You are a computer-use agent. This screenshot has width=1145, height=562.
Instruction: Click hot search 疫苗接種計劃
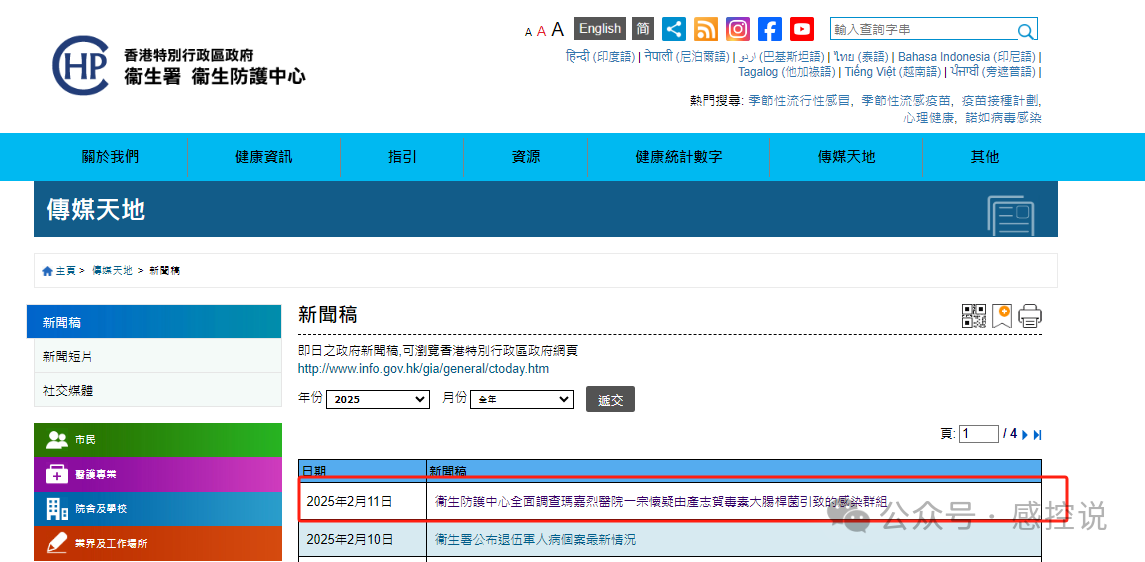click(1000, 101)
